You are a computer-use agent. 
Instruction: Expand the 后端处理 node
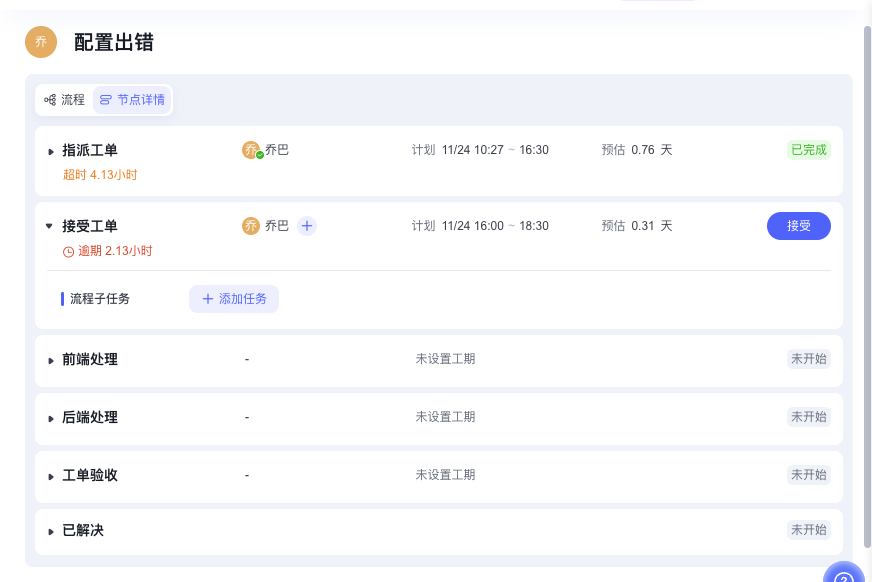coord(51,418)
